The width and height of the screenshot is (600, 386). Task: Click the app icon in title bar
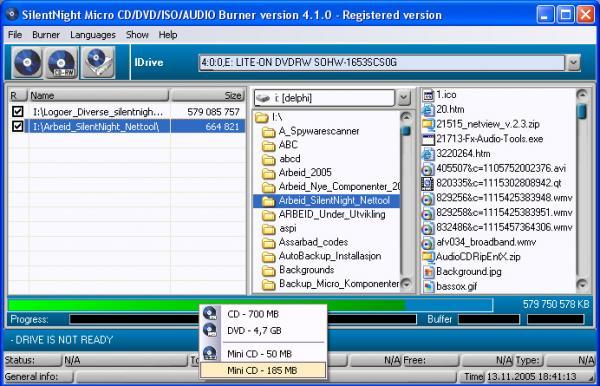click(12, 15)
